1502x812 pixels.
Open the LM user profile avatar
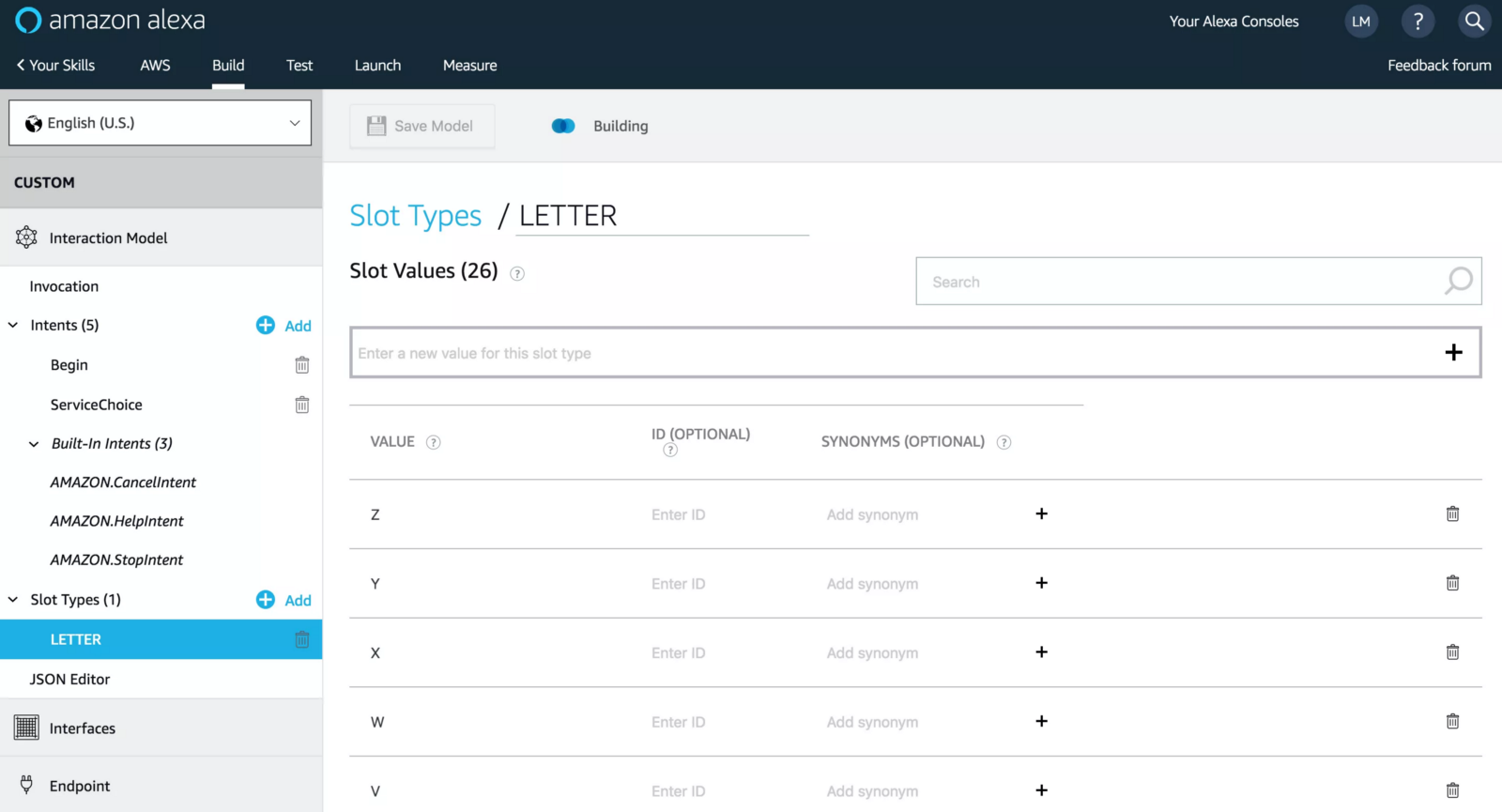pos(1361,22)
